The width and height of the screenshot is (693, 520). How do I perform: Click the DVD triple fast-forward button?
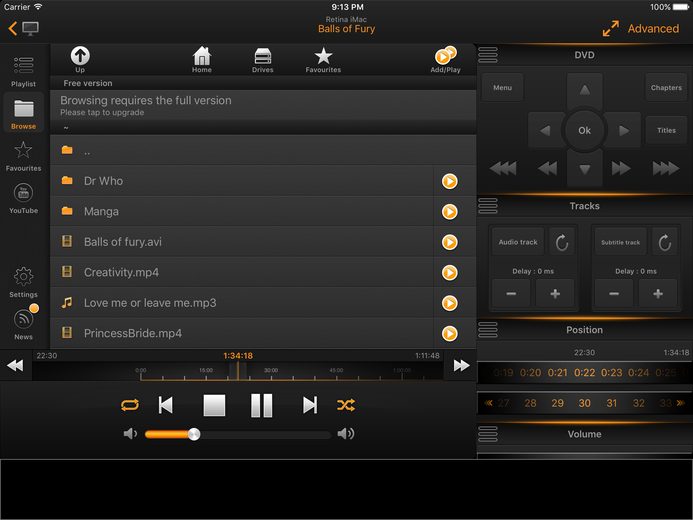(x=666, y=168)
